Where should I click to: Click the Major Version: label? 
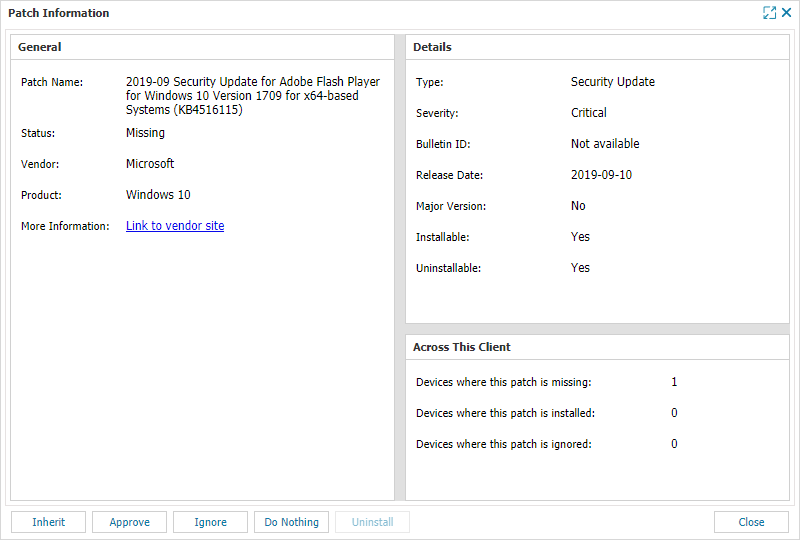tap(451, 206)
